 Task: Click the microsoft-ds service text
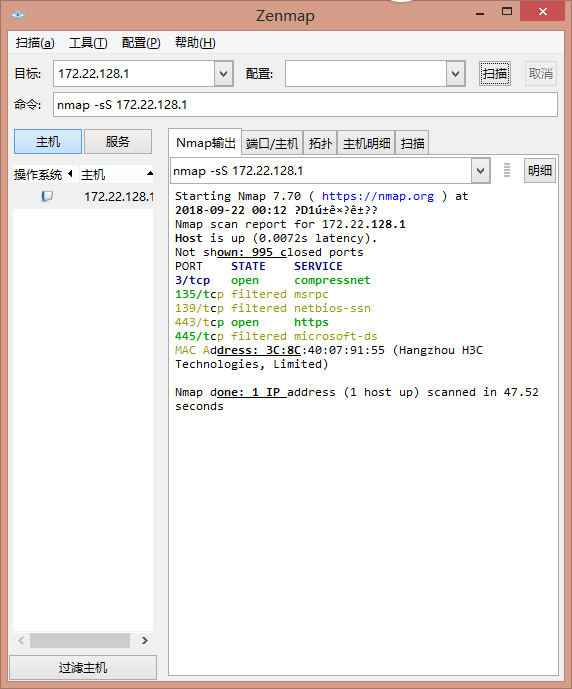point(336,336)
